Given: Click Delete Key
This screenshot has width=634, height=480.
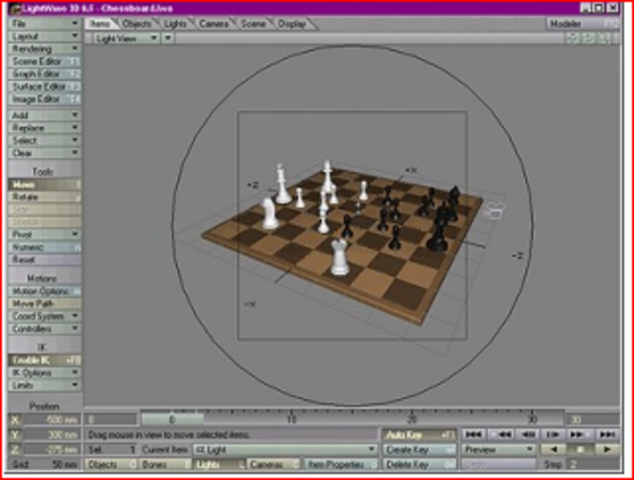Looking at the screenshot, I should pos(419,464).
